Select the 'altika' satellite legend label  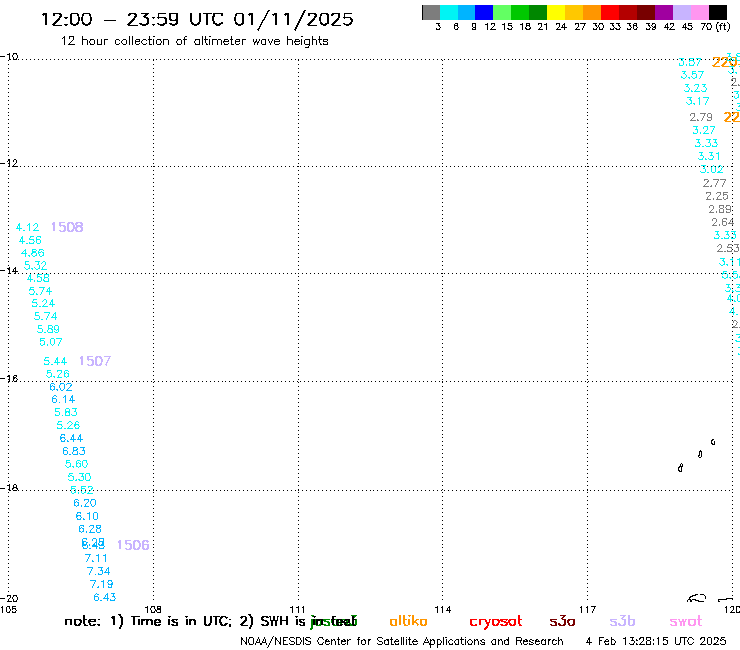tap(408, 621)
